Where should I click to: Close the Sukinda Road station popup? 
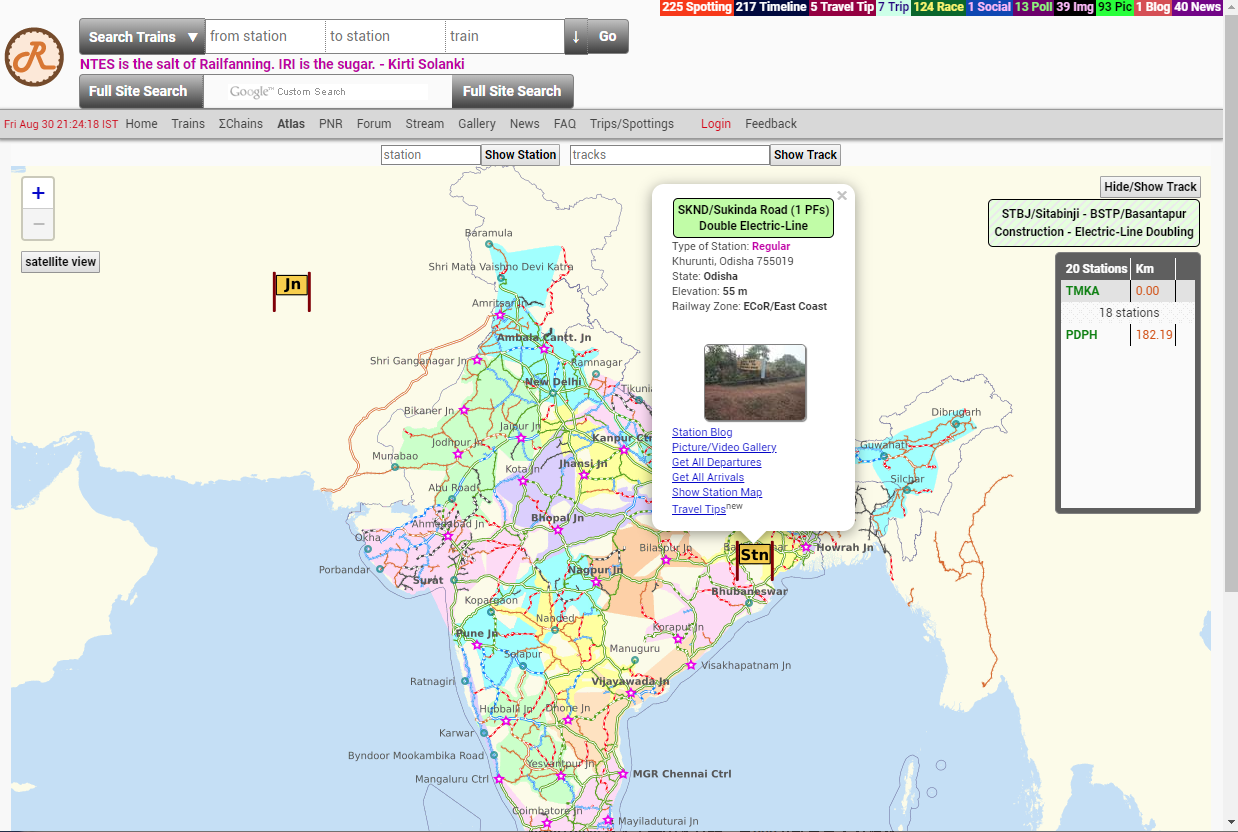click(x=842, y=196)
